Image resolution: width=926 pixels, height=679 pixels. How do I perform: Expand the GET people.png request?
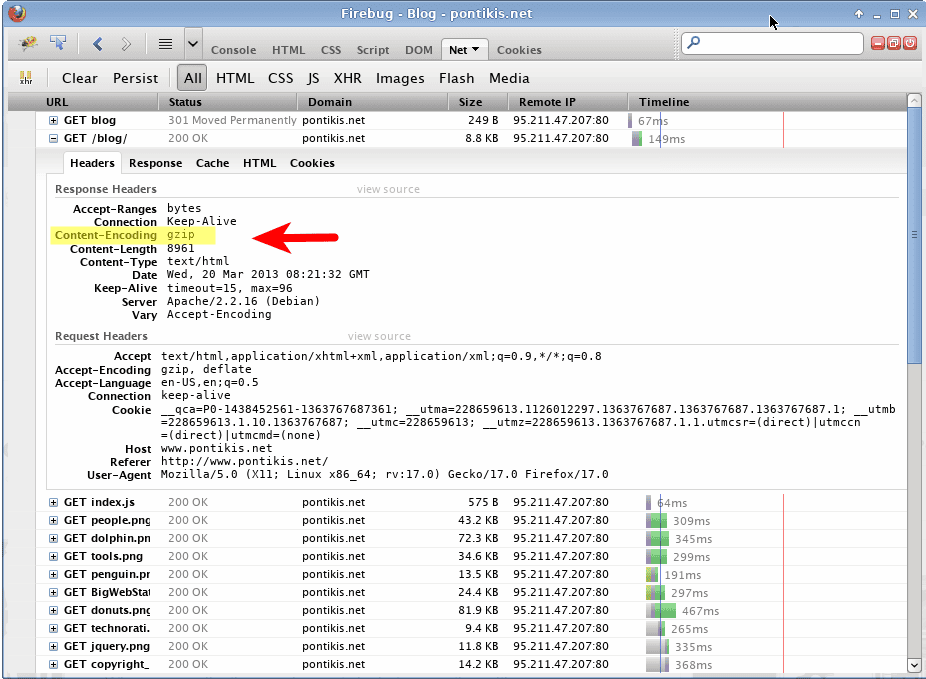(x=53, y=520)
